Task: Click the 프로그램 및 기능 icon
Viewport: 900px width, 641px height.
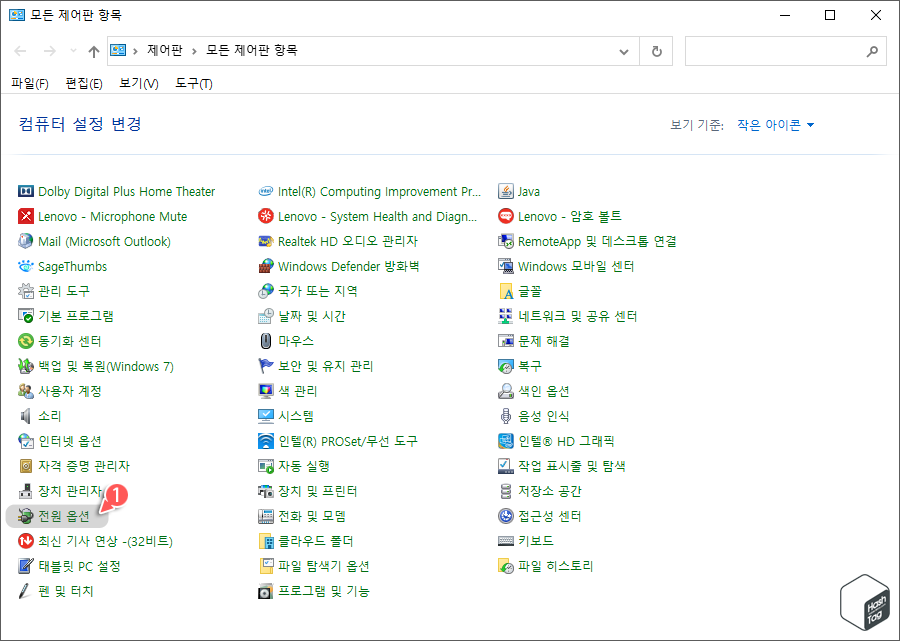Action: click(x=266, y=591)
